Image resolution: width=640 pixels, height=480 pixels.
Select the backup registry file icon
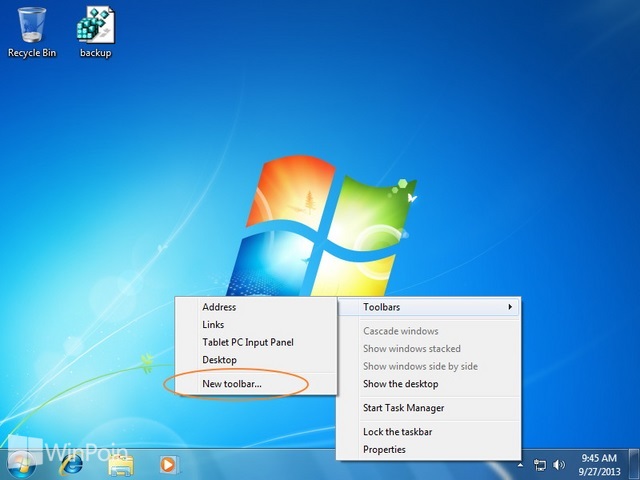pos(96,33)
